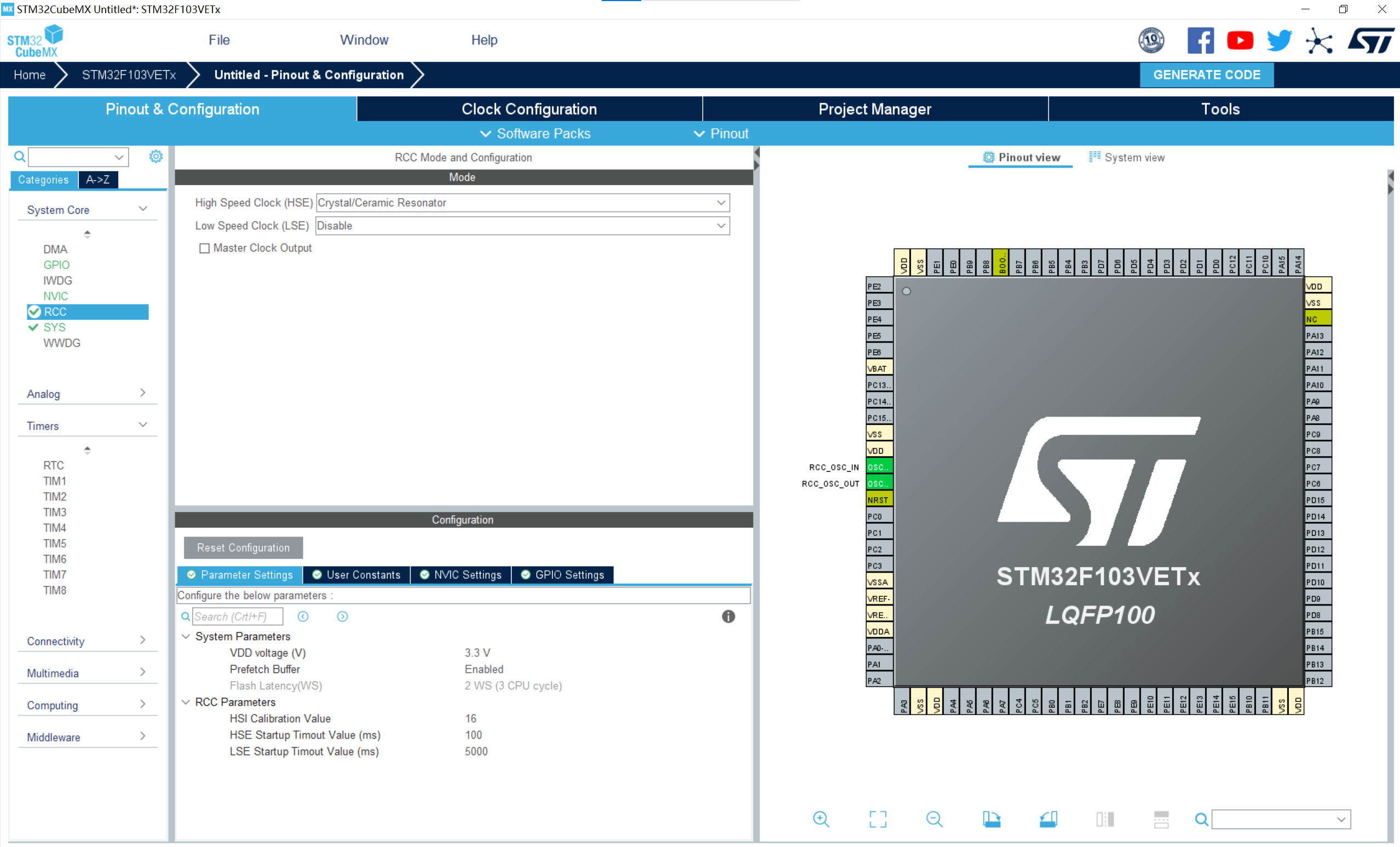Expand the Connectivity category

142,640
